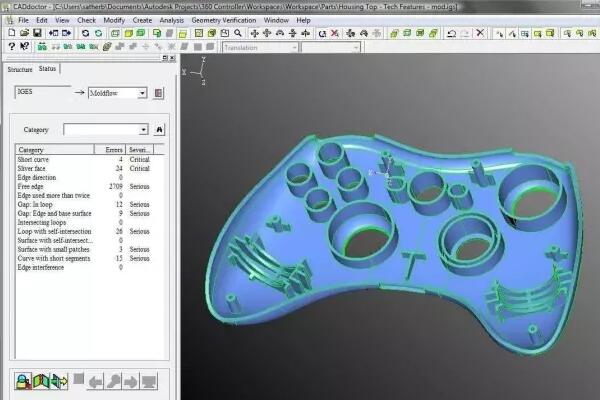Click the yellow arrow icon in bottom panel
The width and height of the screenshot is (600, 400).
[x=58, y=380]
